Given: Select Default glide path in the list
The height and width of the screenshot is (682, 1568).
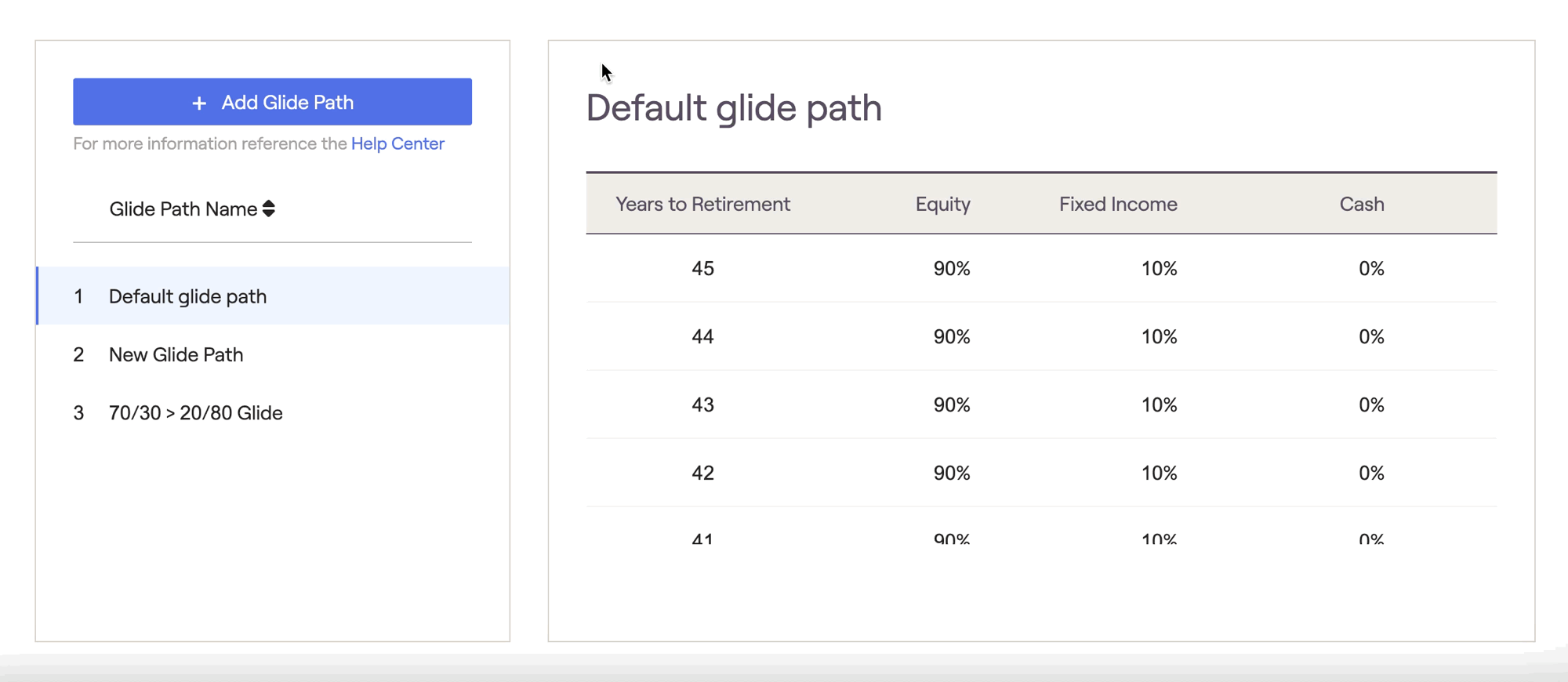Looking at the screenshot, I should pyautogui.click(x=273, y=296).
